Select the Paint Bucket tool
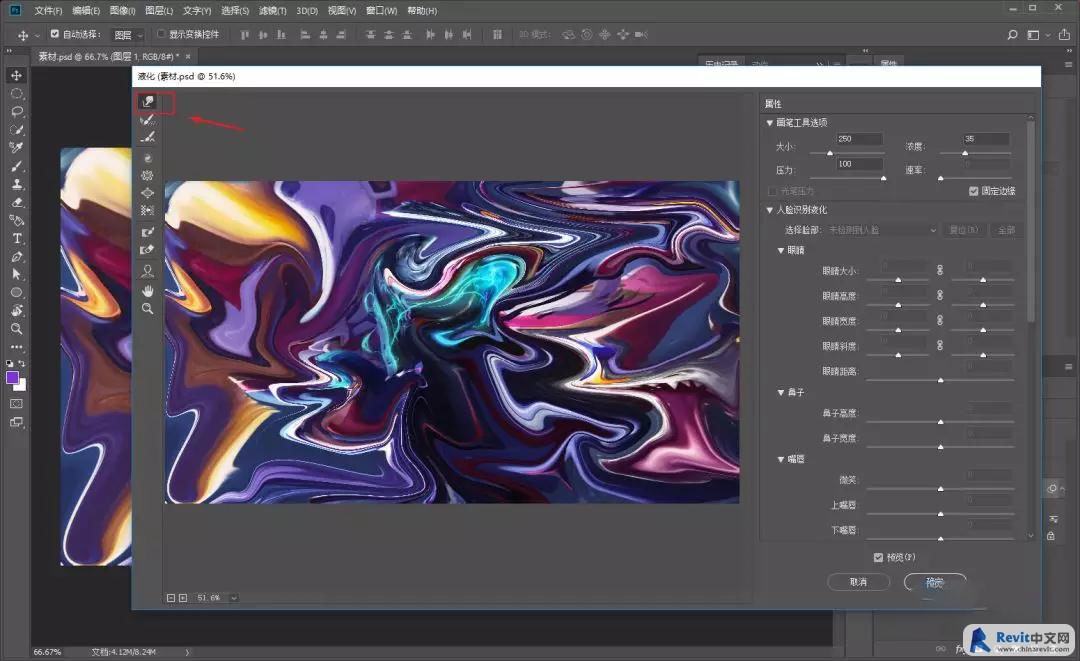The image size is (1080, 661). (17, 220)
